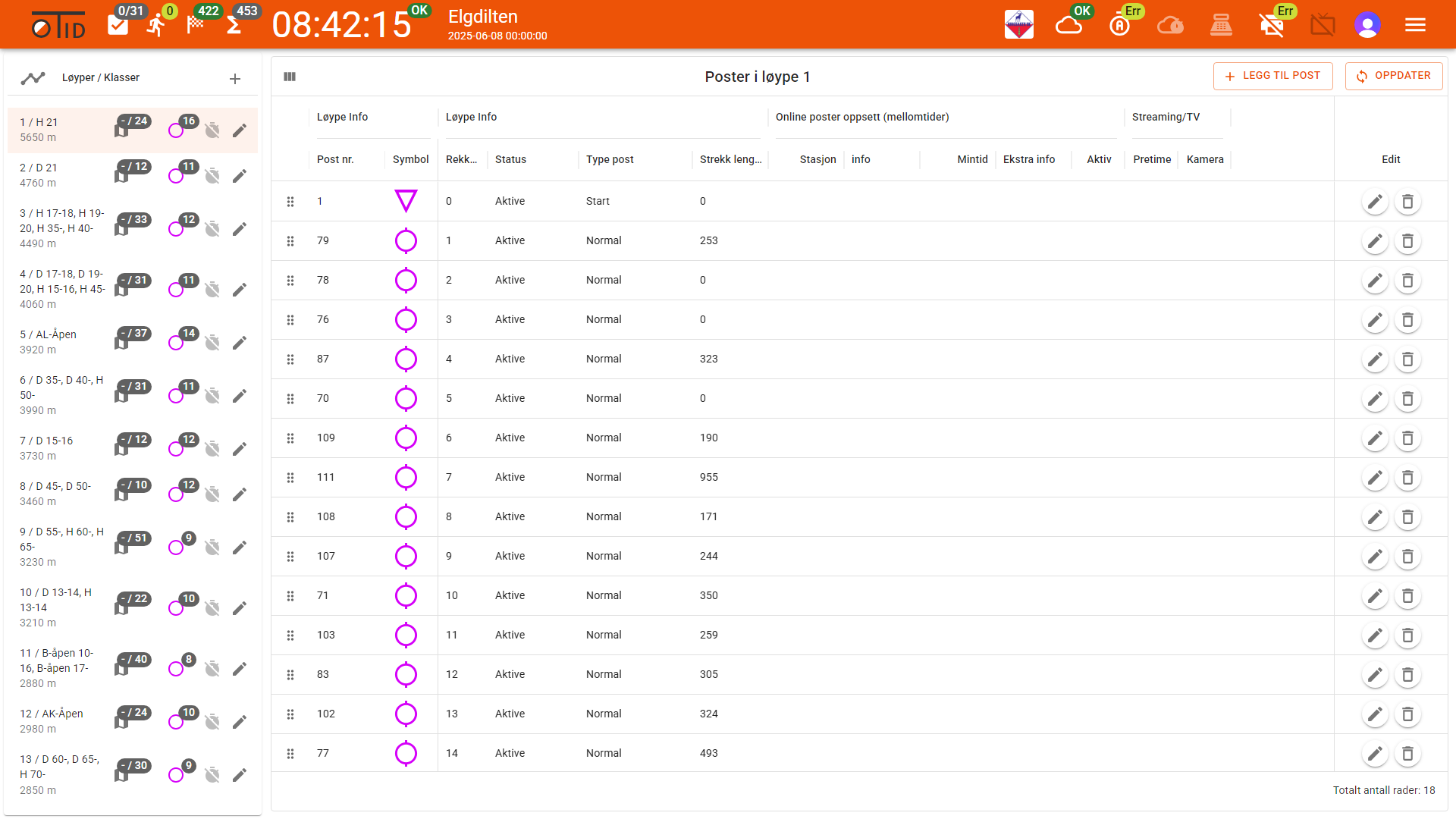This screenshot has height=819, width=1456.
Task: Add a new course with plus icon
Action: 235,79
